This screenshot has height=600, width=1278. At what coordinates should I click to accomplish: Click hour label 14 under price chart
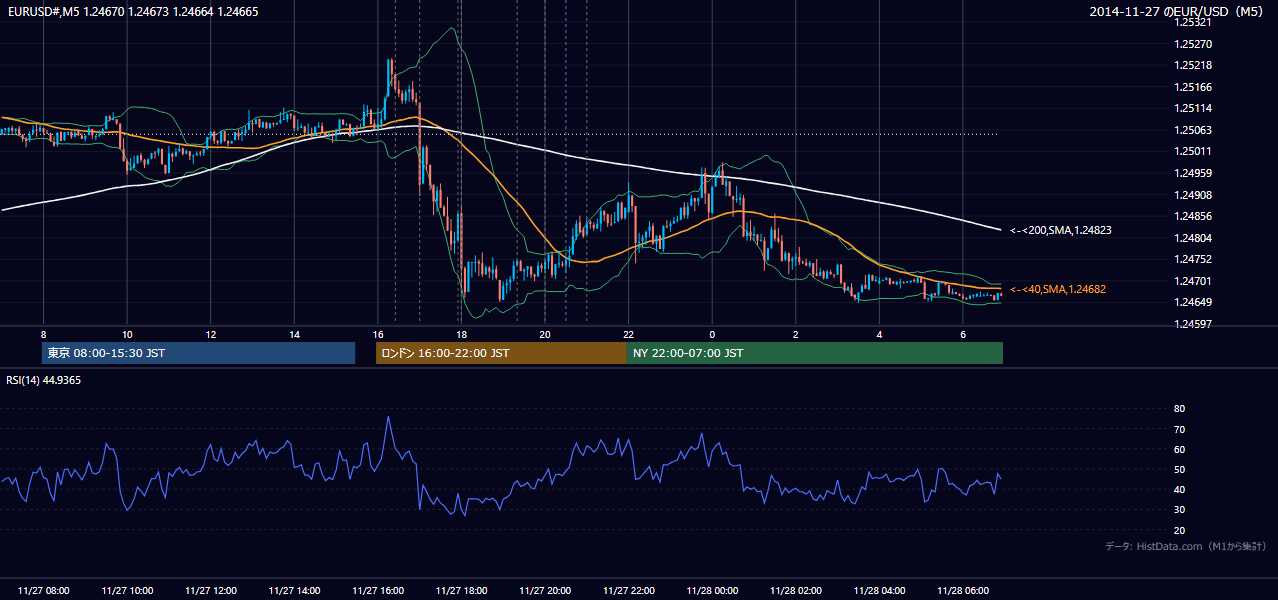(x=294, y=334)
